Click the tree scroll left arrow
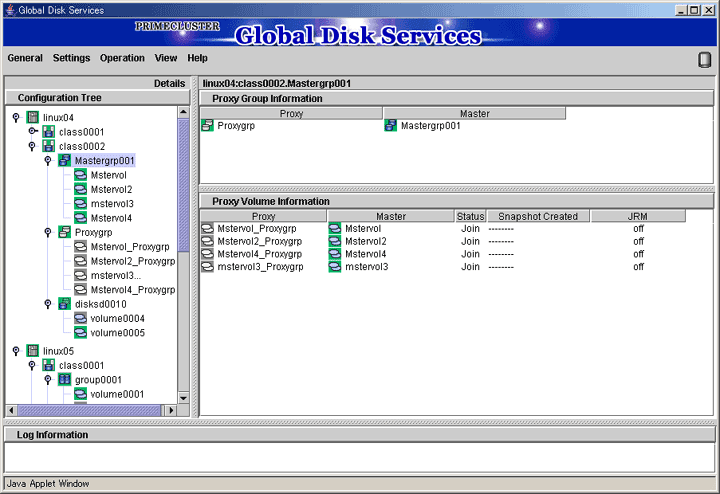Viewport: 720px width, 494px height. (x=11, y=410)
